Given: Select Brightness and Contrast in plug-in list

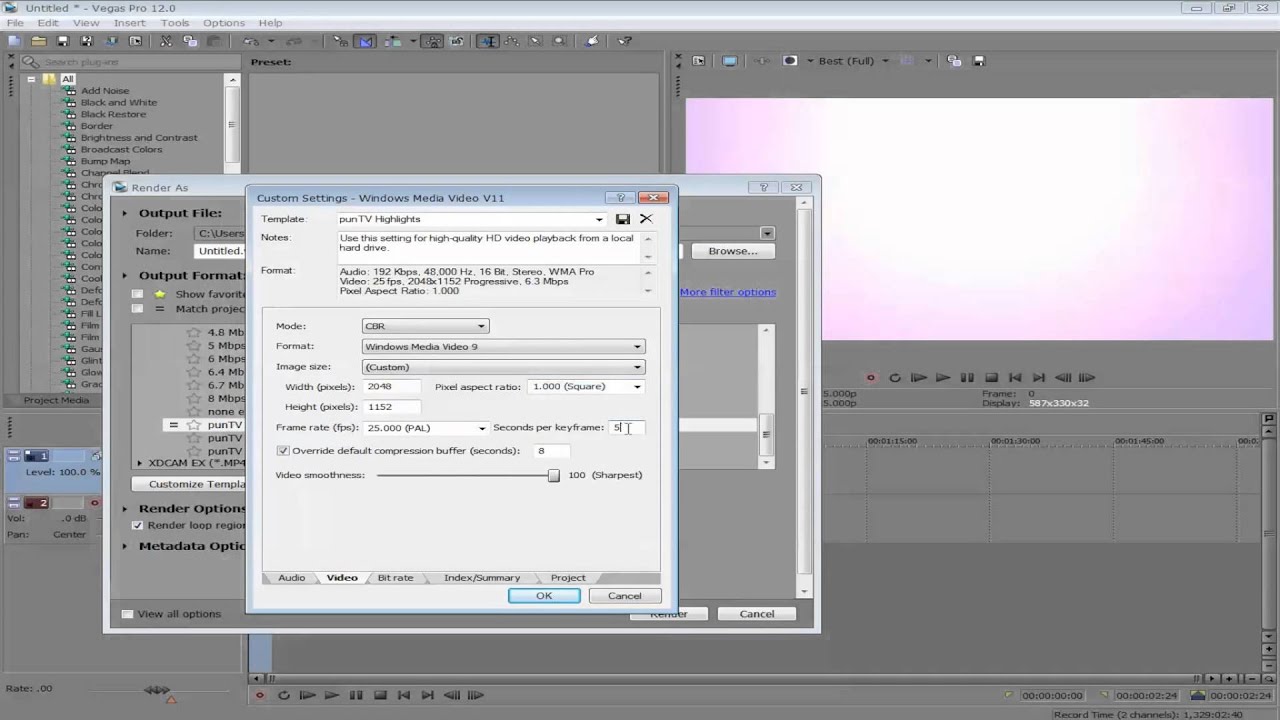Looking at the screenshot, I should (x=139, y=138).
